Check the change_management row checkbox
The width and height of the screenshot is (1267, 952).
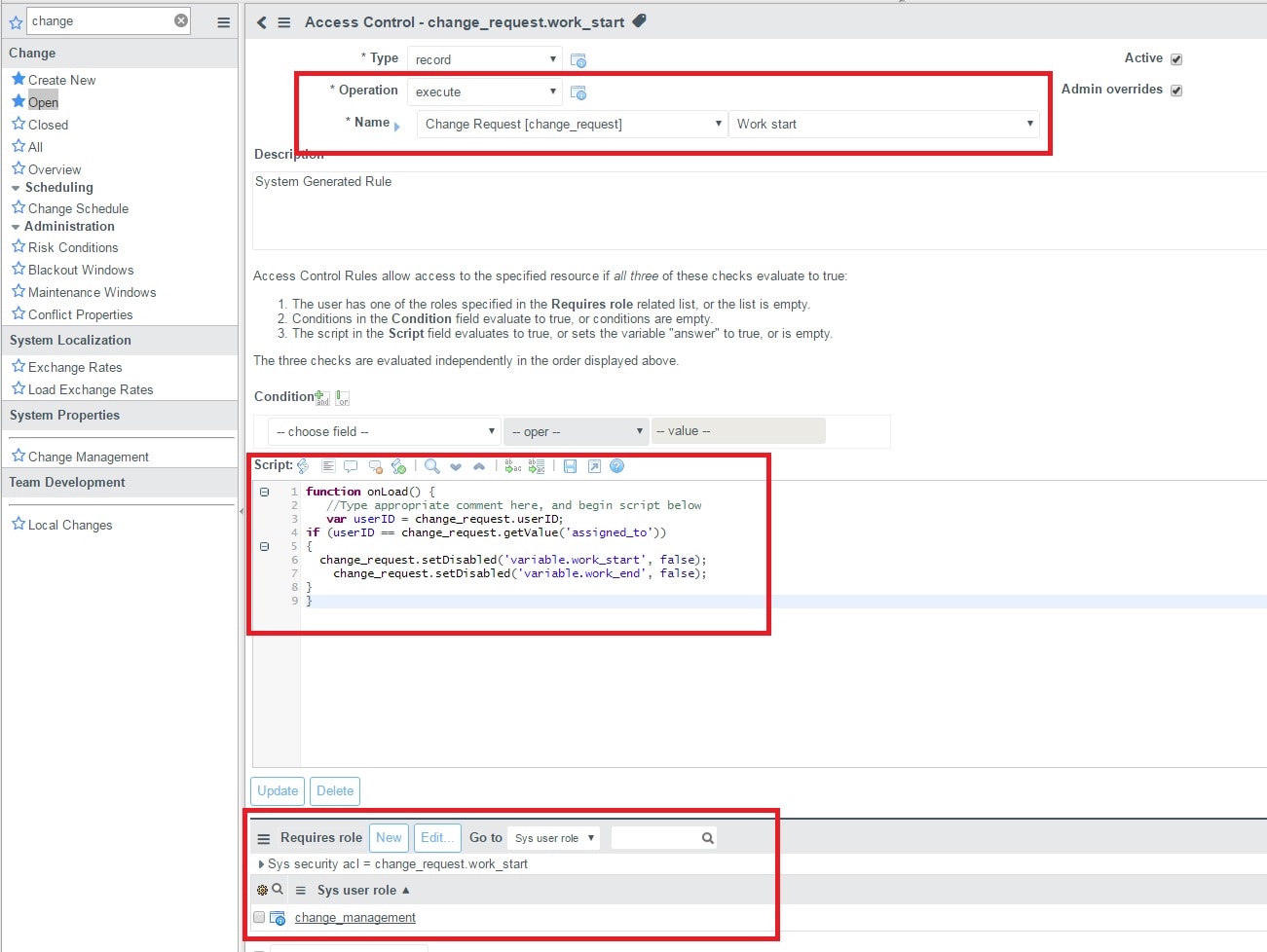coord(259,917)
